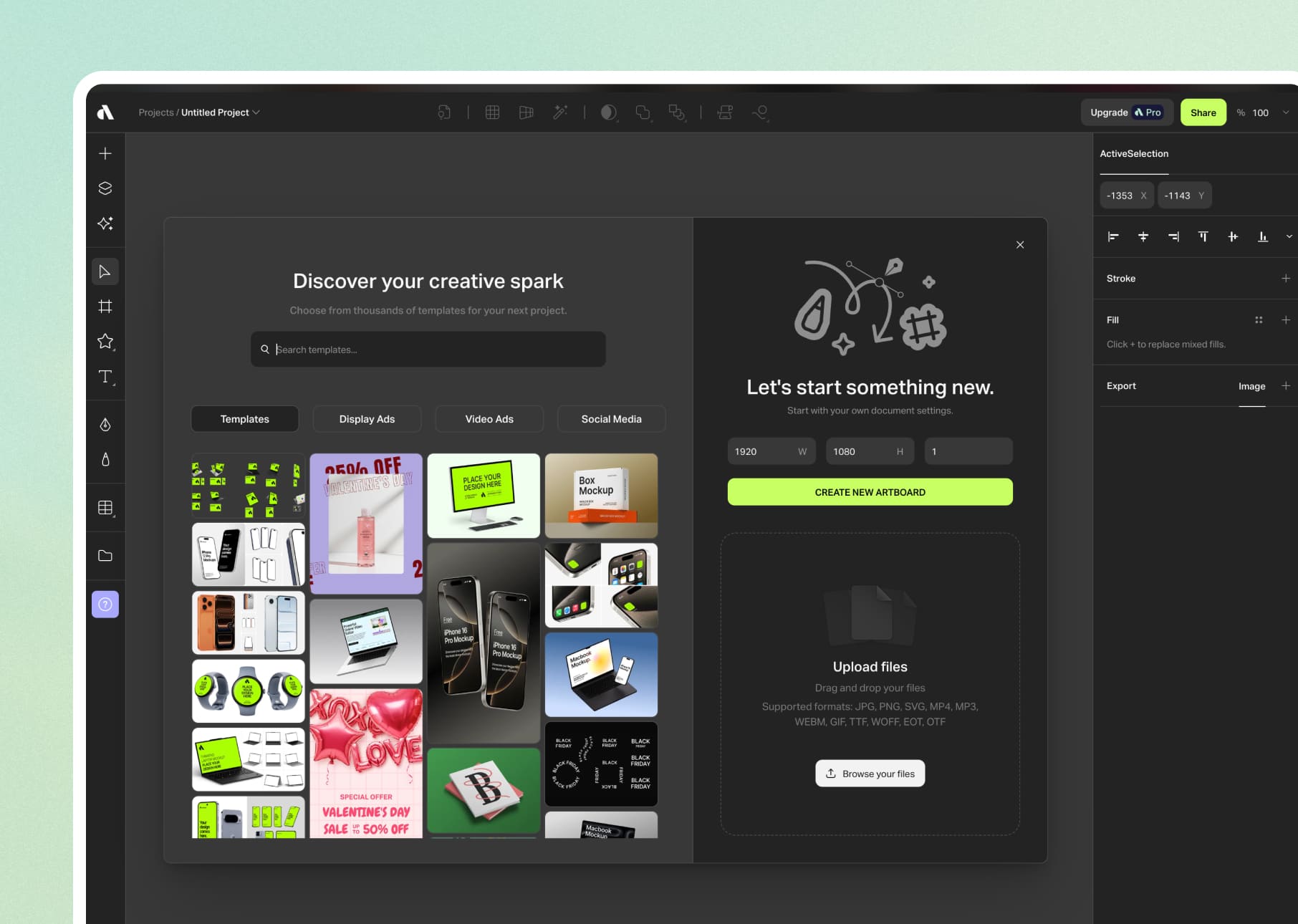This screenshot has height=924, width=1298.
Task: Open the green smartwatch mockup template
Action: (249, 691)
